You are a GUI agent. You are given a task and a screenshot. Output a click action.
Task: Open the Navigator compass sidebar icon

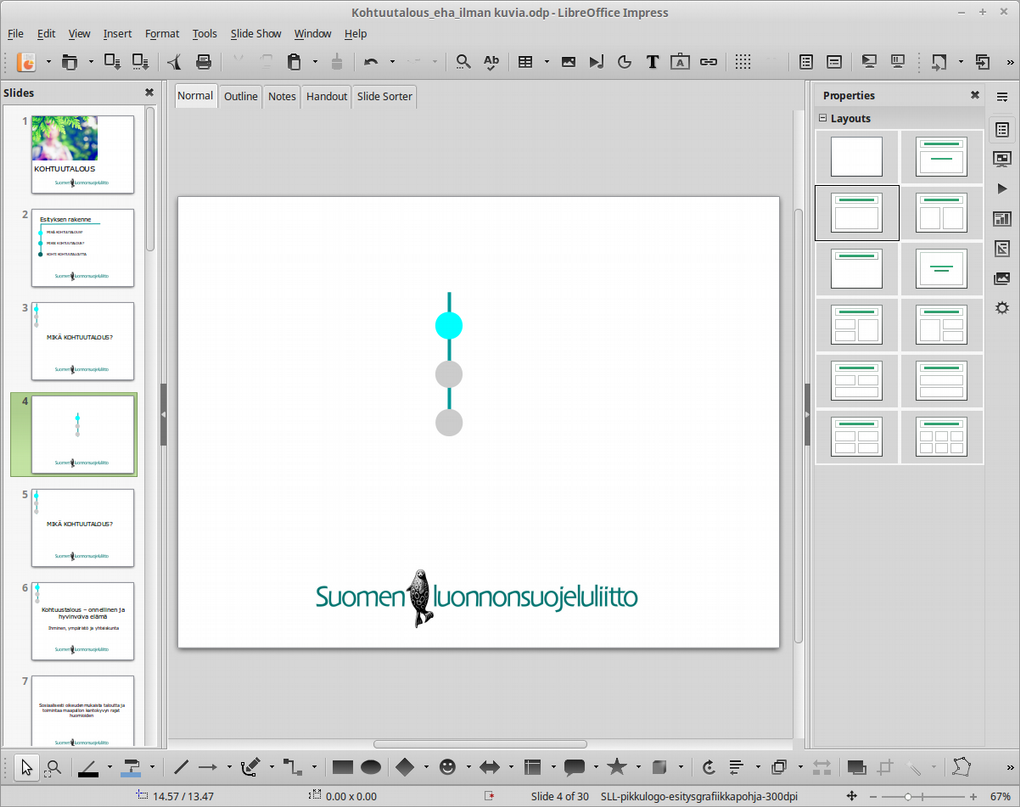(x=1002, y=308)
